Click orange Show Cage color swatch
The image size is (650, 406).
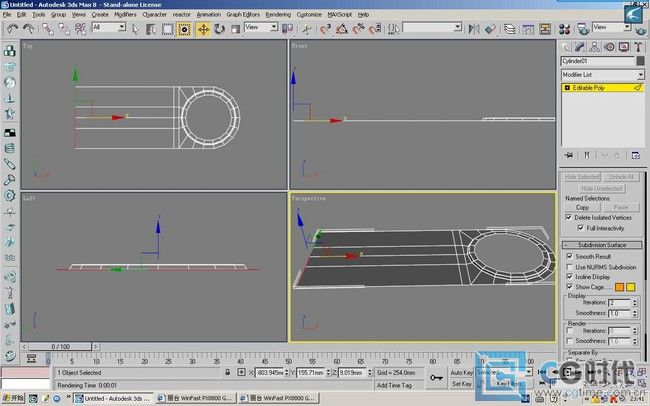click(x=619, y=287)
